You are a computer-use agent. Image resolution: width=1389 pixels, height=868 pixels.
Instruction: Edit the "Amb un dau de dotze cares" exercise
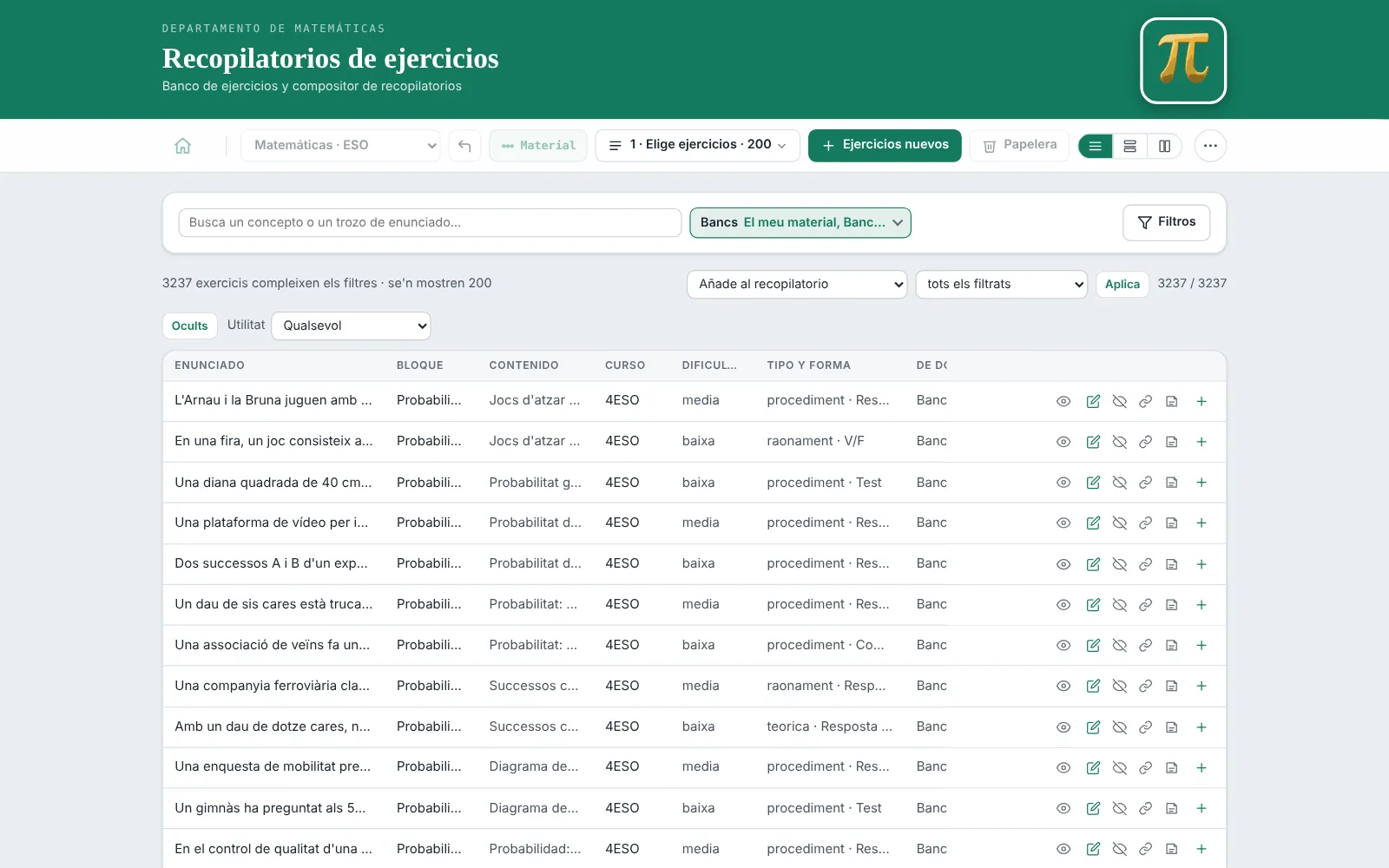point(1093,727)
